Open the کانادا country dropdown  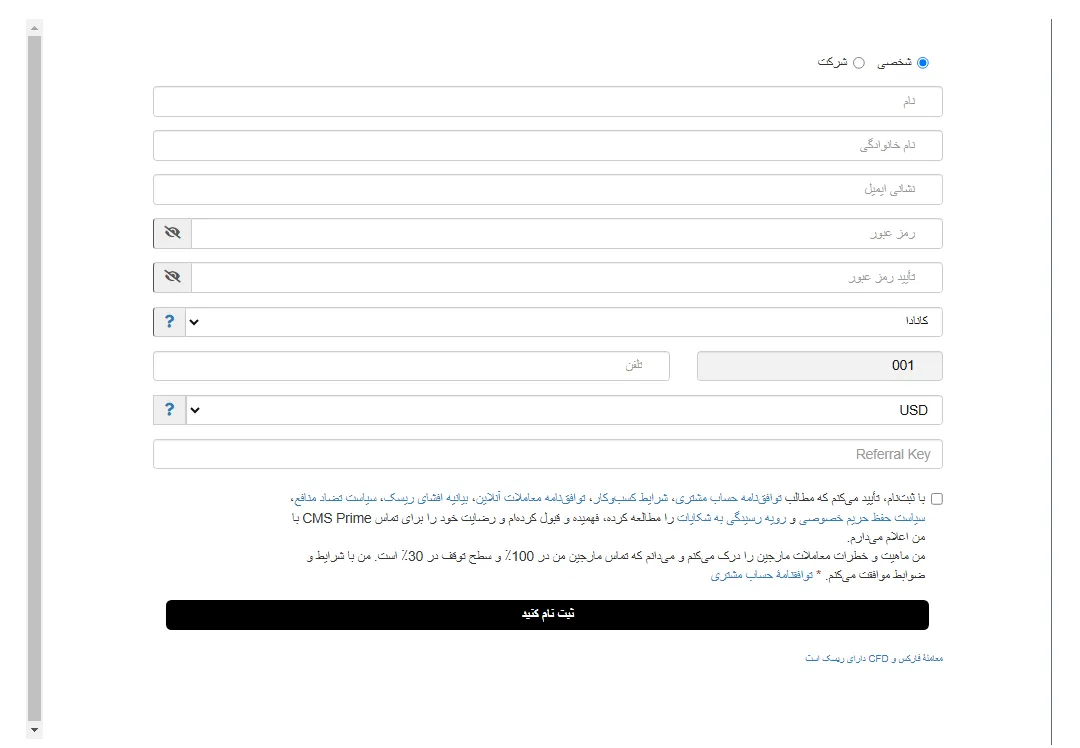pyautogui.click(x=560, y=322)
